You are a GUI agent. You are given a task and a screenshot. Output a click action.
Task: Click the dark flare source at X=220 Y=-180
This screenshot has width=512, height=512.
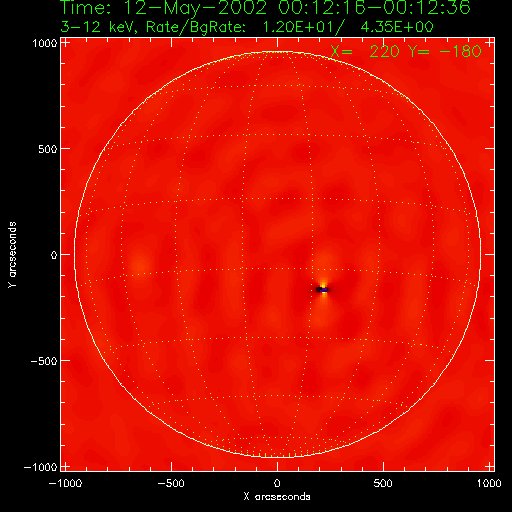322,290
